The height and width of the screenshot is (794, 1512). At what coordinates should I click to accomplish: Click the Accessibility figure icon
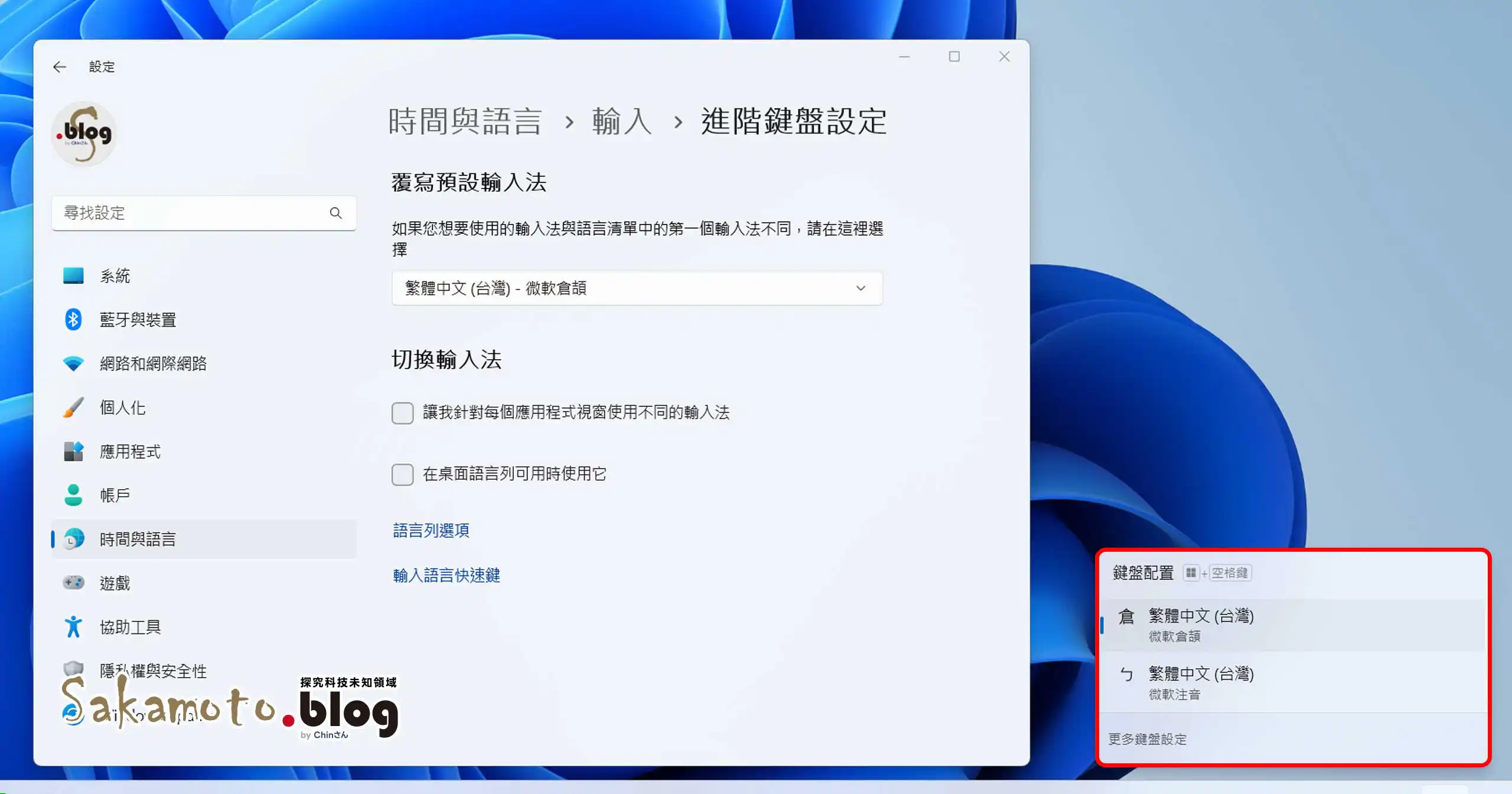pos(73,627)
